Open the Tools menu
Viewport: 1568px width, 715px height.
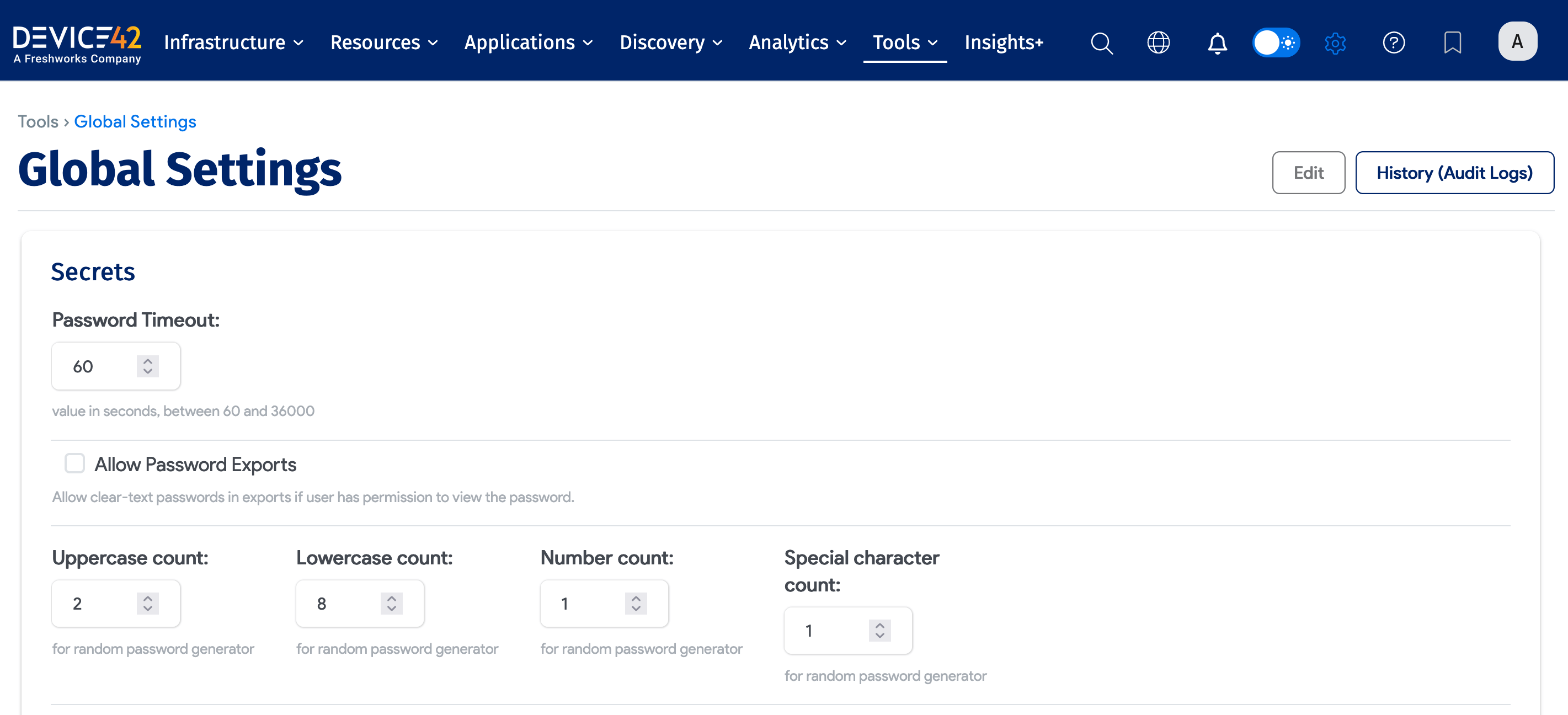(904, 42)
